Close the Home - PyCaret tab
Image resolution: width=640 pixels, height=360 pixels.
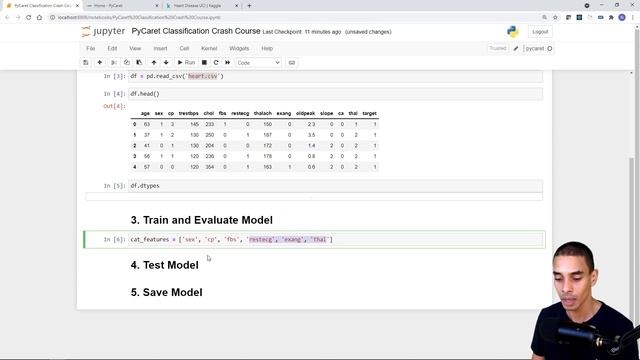pos(158,6)
